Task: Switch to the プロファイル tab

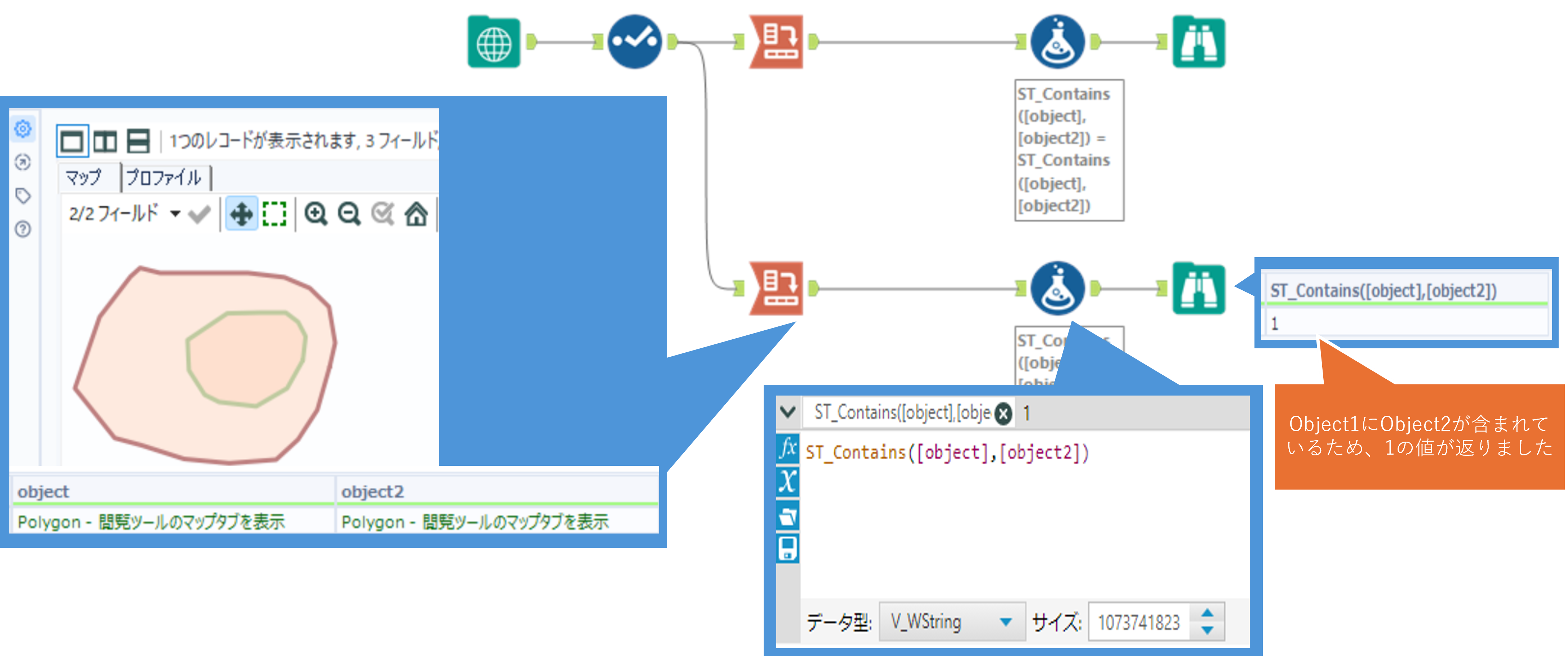Action: pos(164,178)
